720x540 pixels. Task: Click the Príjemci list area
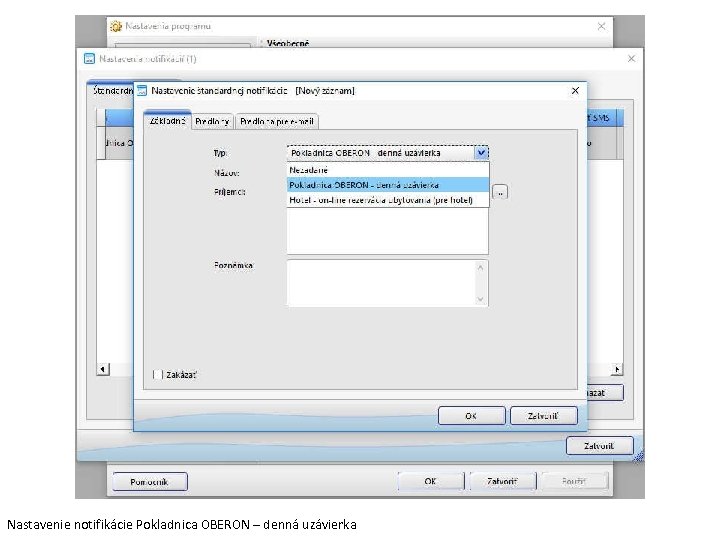pyautogui.click(x=388, y=231)
